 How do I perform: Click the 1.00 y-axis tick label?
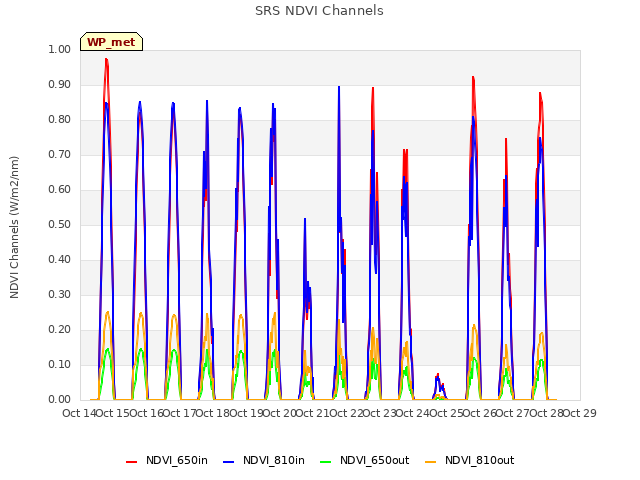tap(60, 49)
